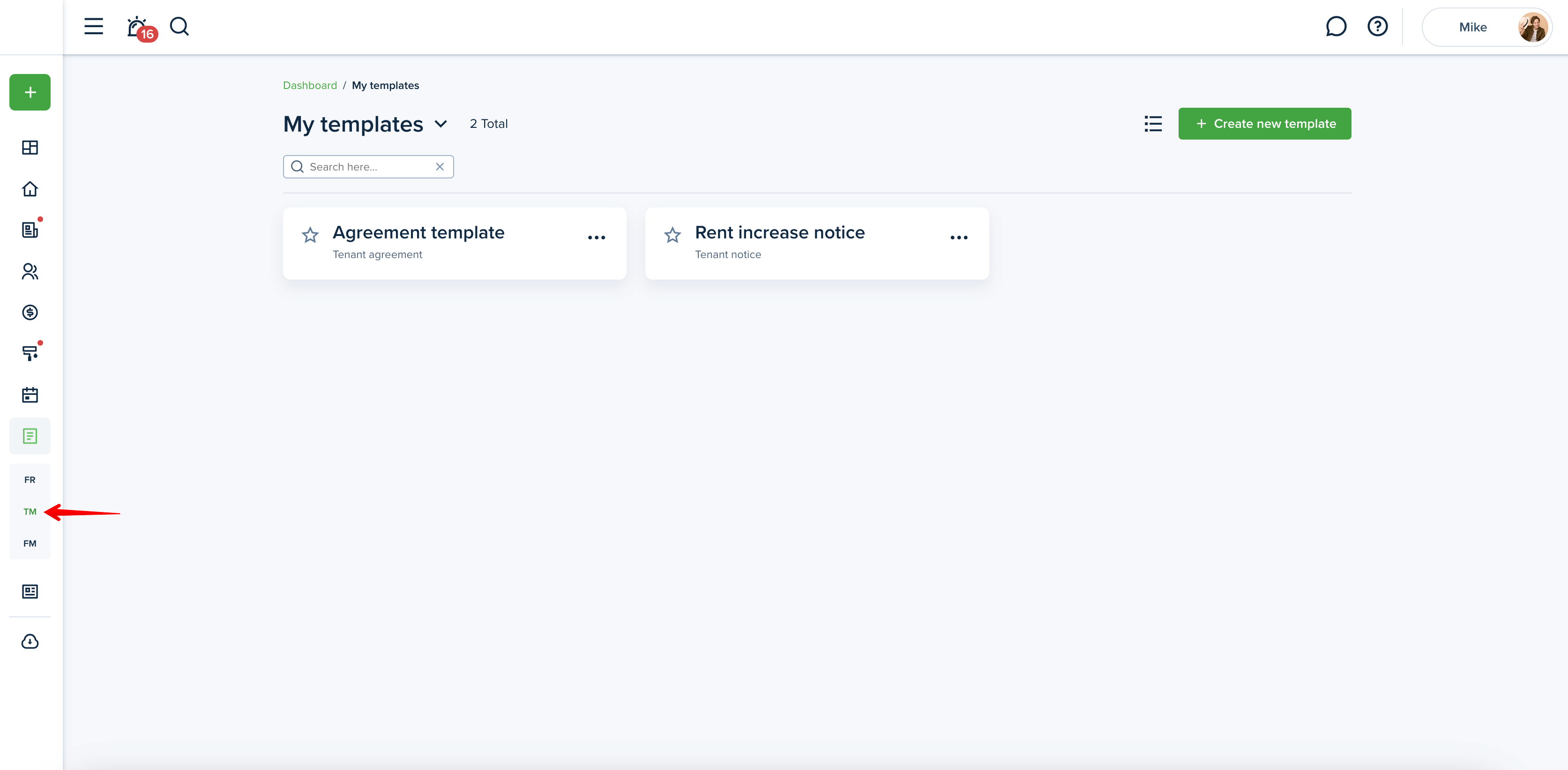Select the highlighted documents icon in sidebar
The image size is (1568, 770).
click(x=30, y=436)
